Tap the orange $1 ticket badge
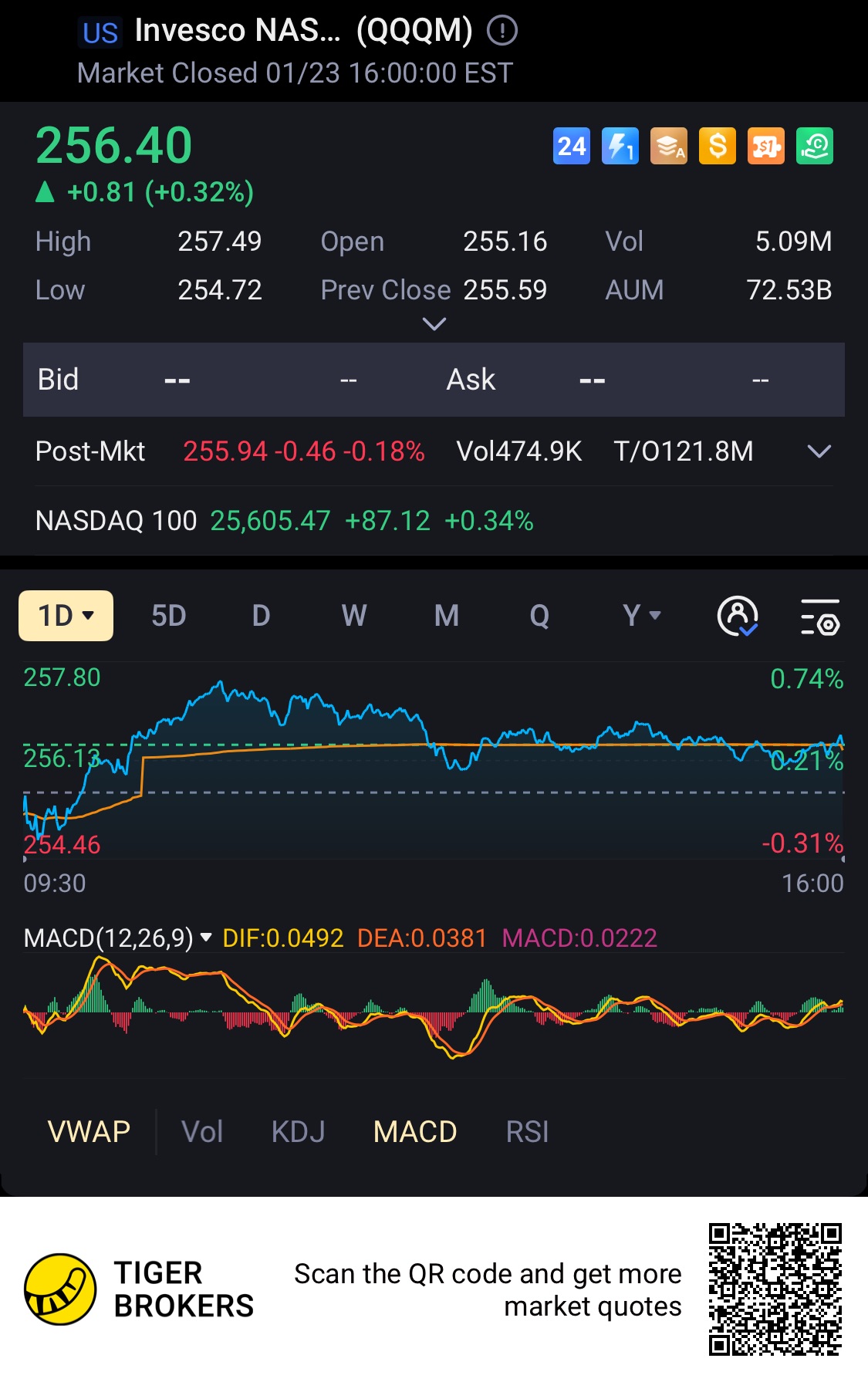Viewport: 868px width, 1382px height. coord(766,146)
